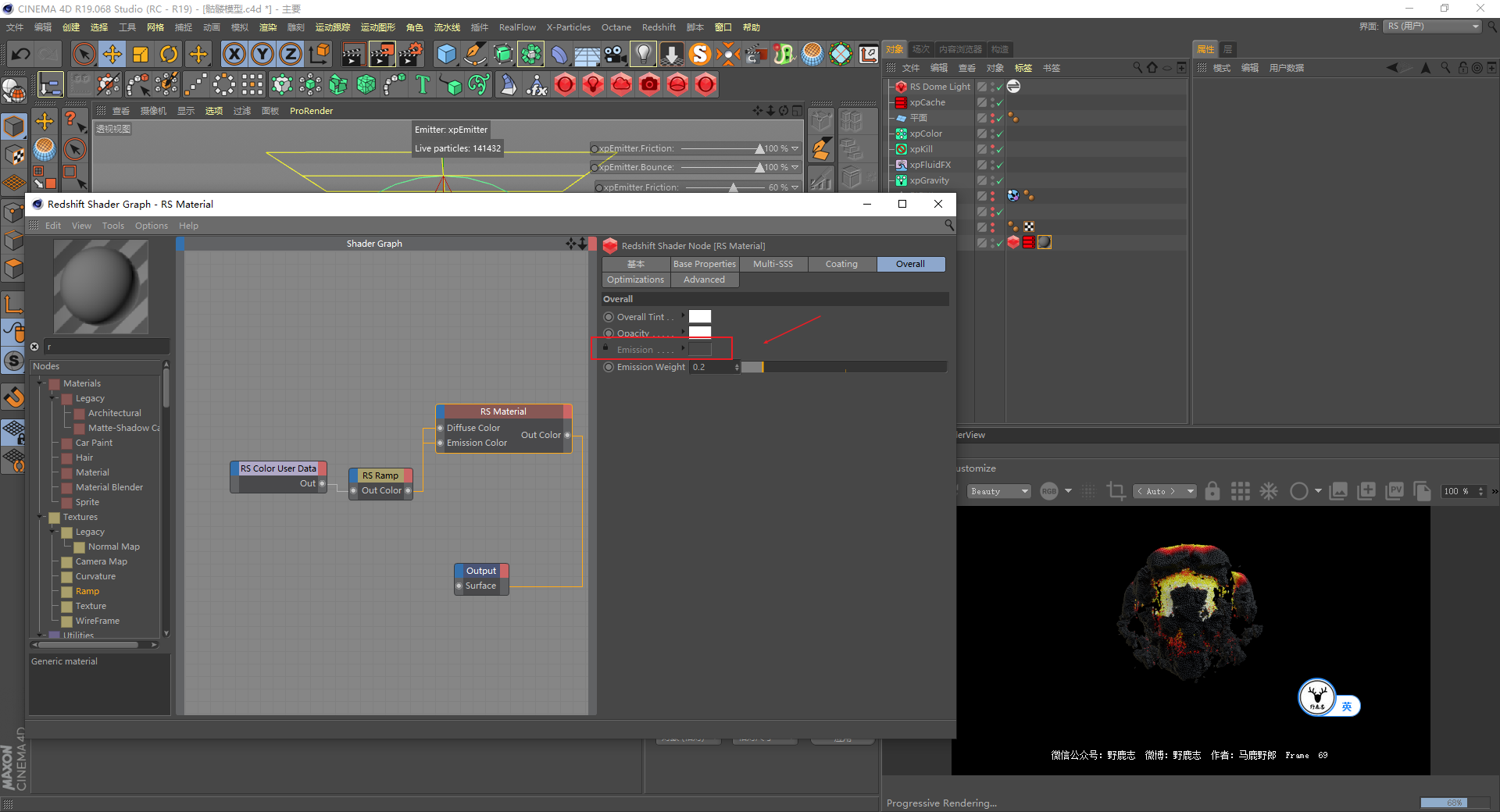Add a Cube primitive object
This screenshot has width=1500, height=812.
tap(447, 54)
